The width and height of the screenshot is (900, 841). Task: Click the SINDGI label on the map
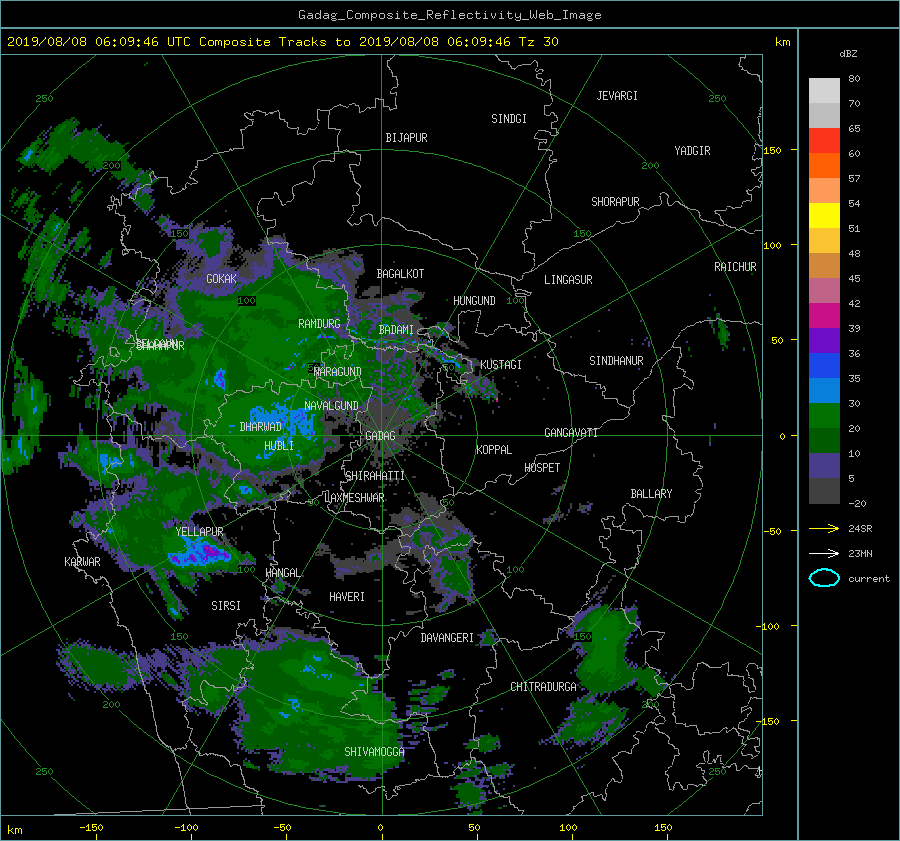[x=509, y=119]
